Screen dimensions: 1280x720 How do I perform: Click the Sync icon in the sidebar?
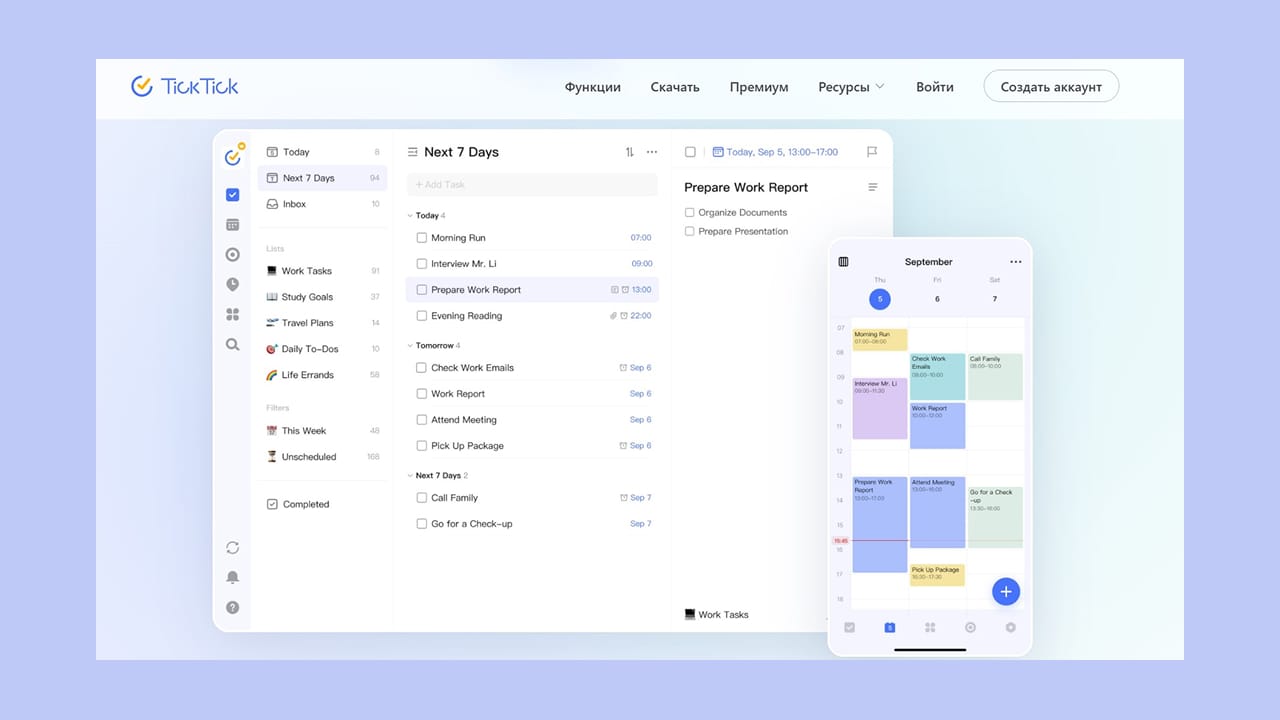(232, 547)
